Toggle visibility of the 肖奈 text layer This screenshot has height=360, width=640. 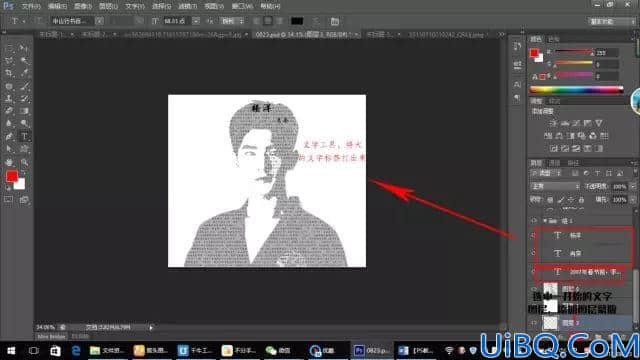[533, 253]
